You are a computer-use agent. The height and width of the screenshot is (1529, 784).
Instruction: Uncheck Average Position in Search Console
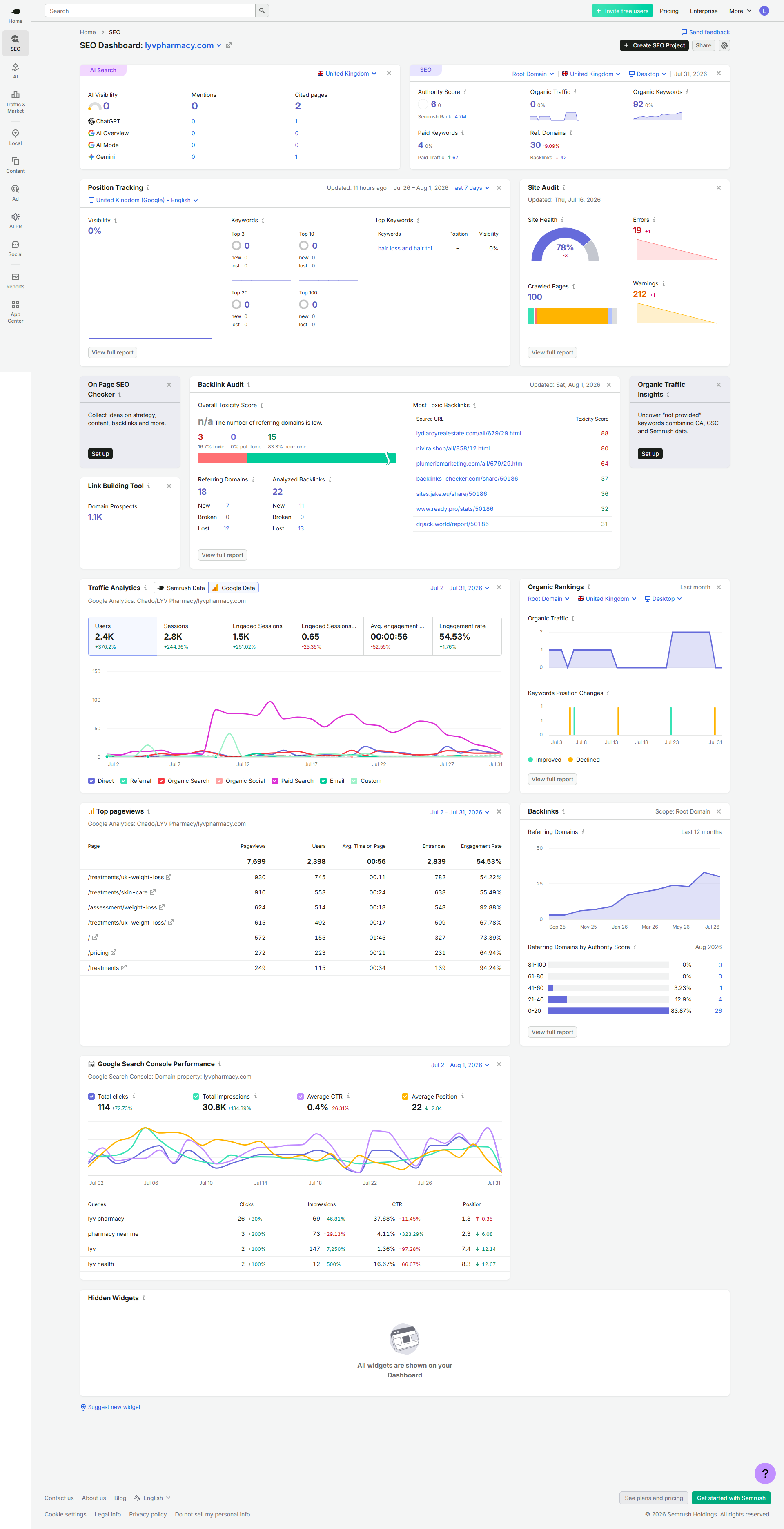tap(405, 1096)
